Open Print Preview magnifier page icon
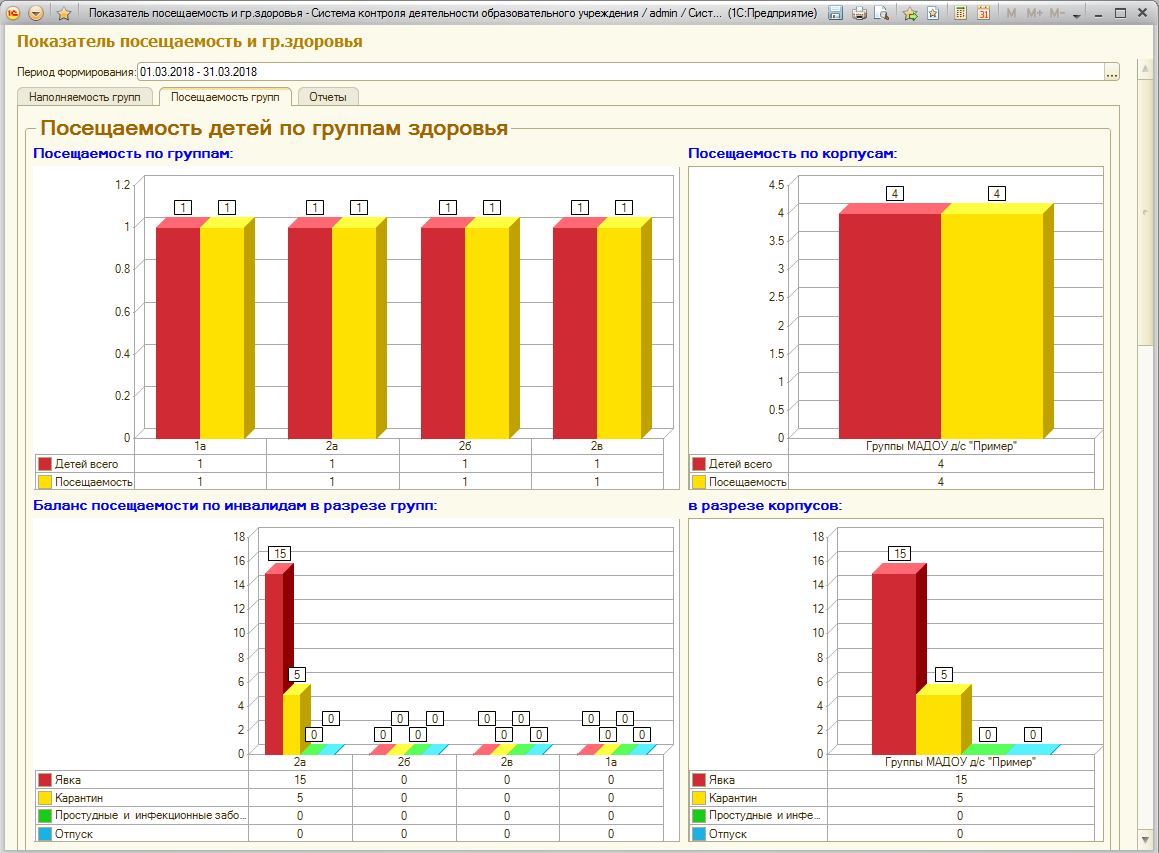 881,13
